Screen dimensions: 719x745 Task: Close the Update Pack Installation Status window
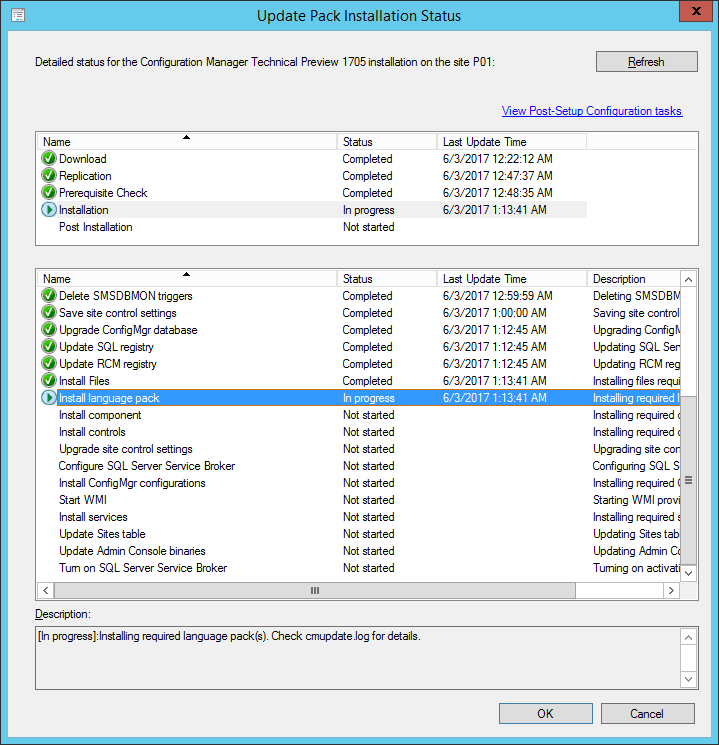[x=696, y=11]
